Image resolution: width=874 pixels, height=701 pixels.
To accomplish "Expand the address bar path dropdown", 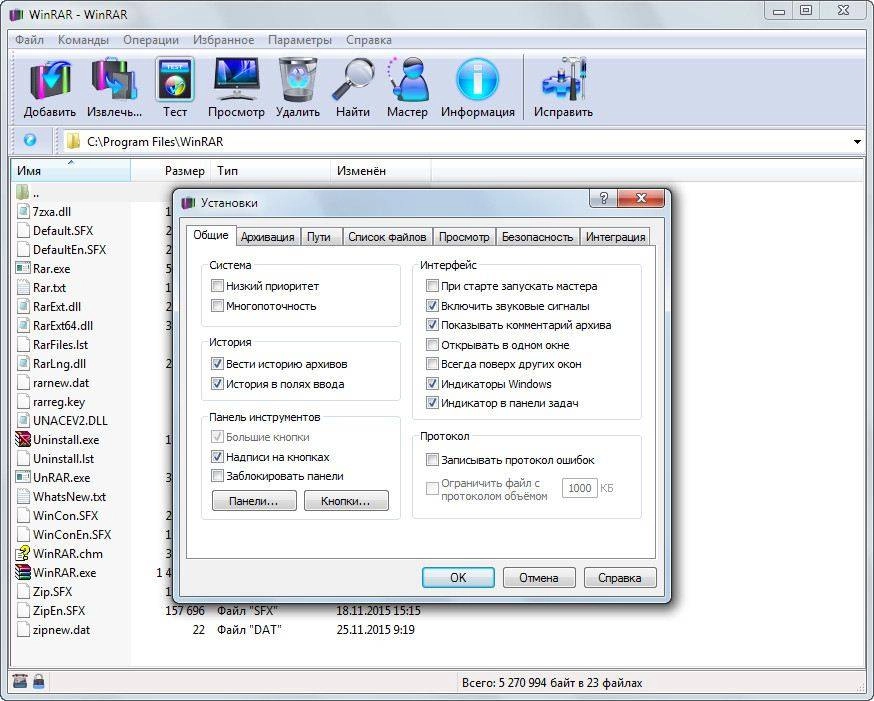I will pos(857,142).
